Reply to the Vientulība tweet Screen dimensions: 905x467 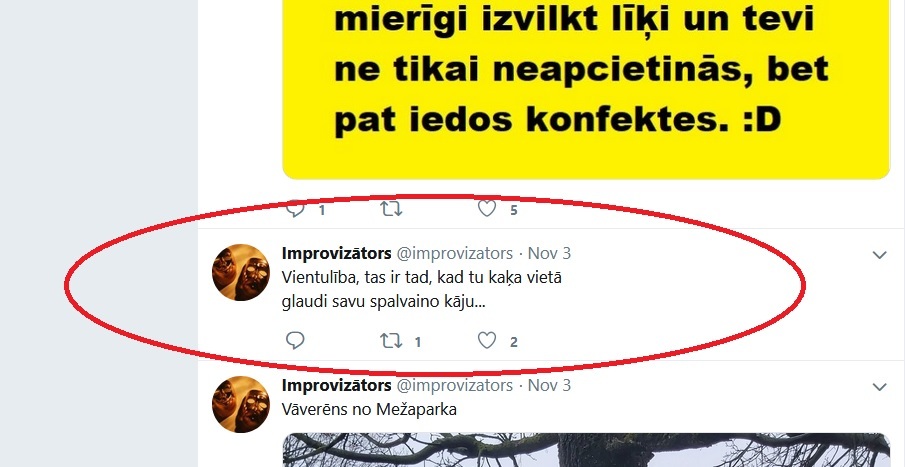click(295, 341)
